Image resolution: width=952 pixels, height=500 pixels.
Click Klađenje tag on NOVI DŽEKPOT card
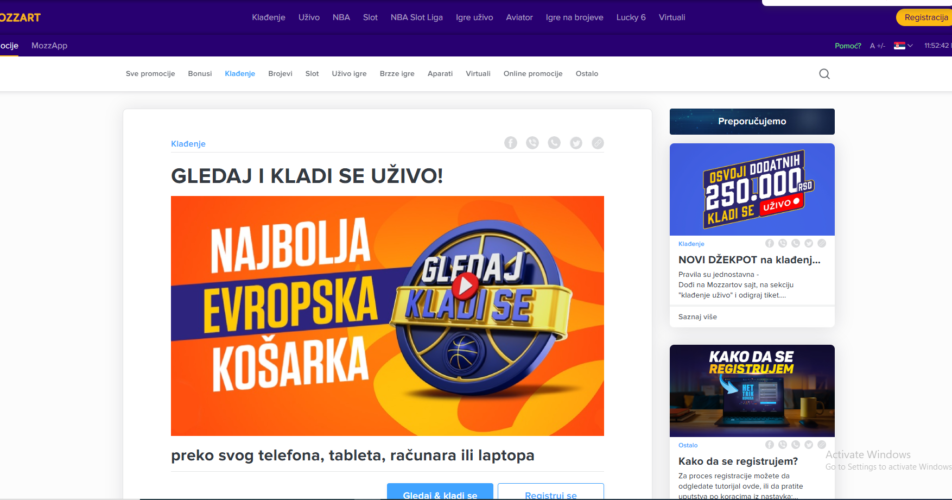point(691,244)
